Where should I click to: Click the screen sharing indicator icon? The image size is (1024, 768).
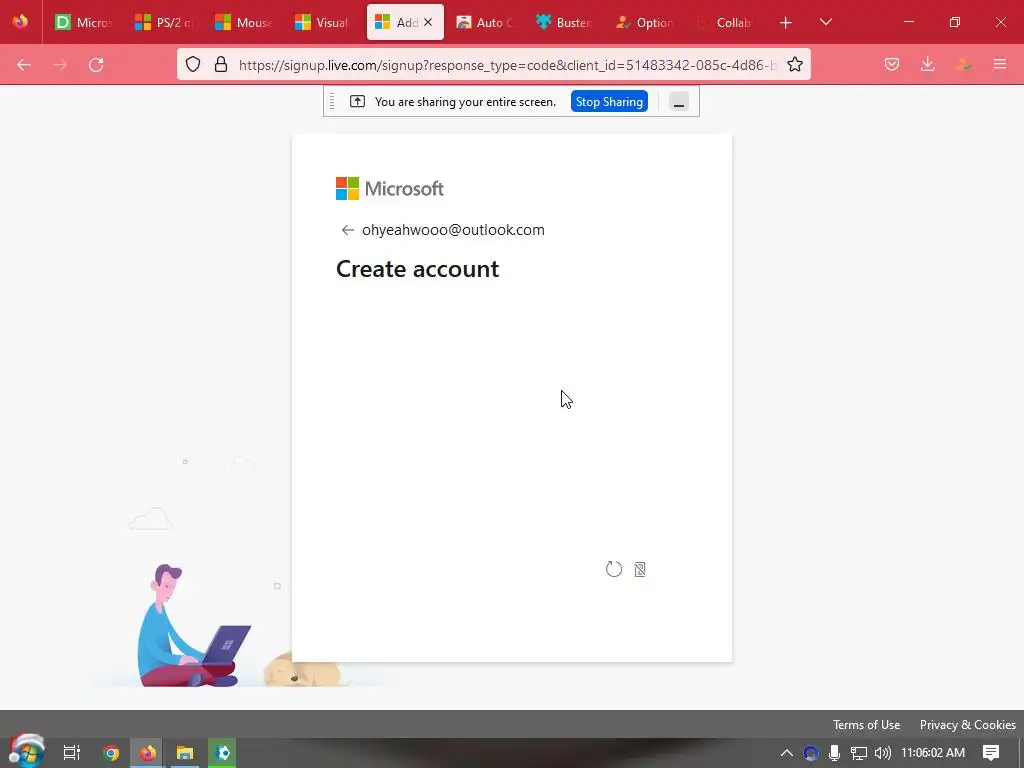pyautogui.click(x=357, y=101)
